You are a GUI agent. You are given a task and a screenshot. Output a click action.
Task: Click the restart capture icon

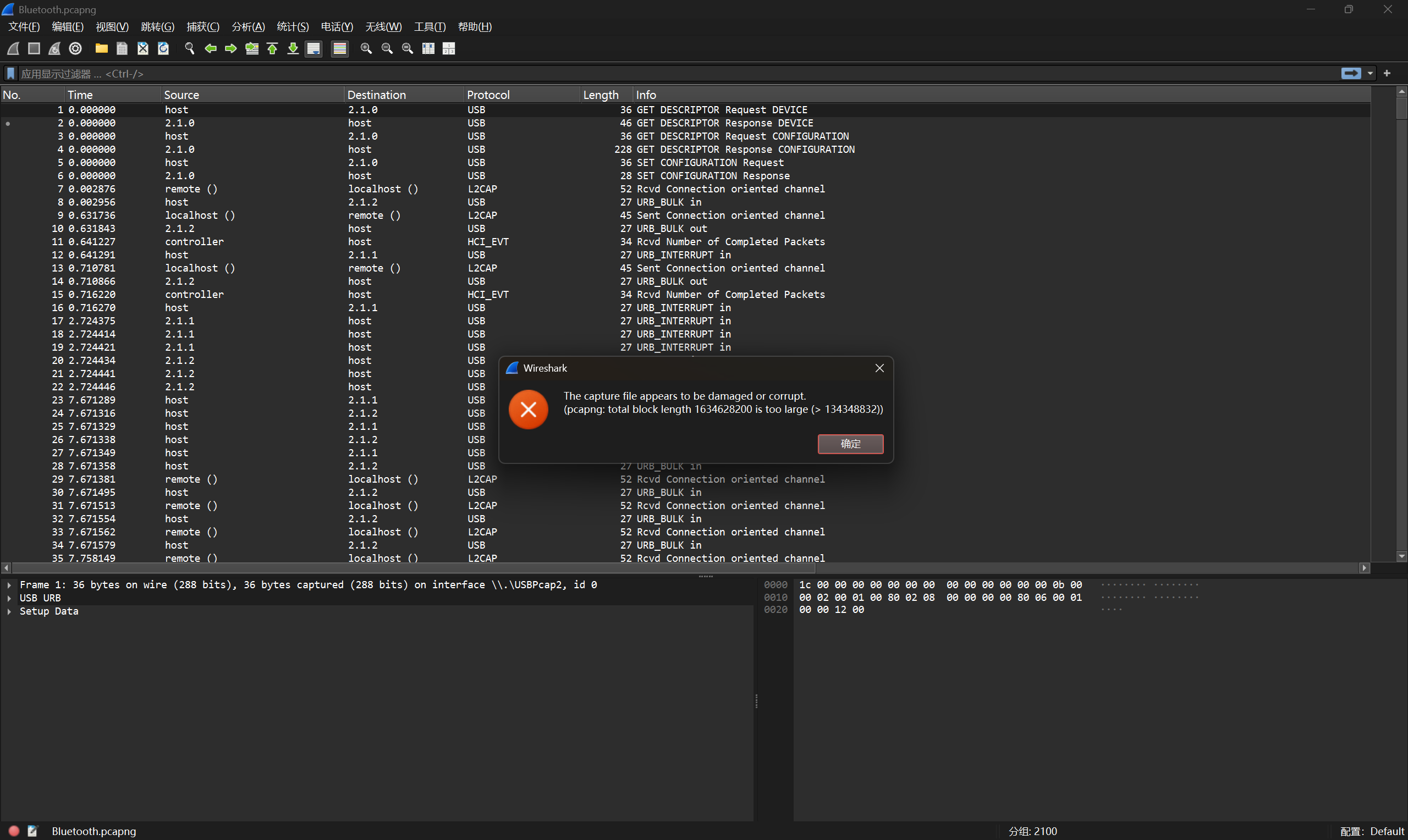[x=54, y=49]
